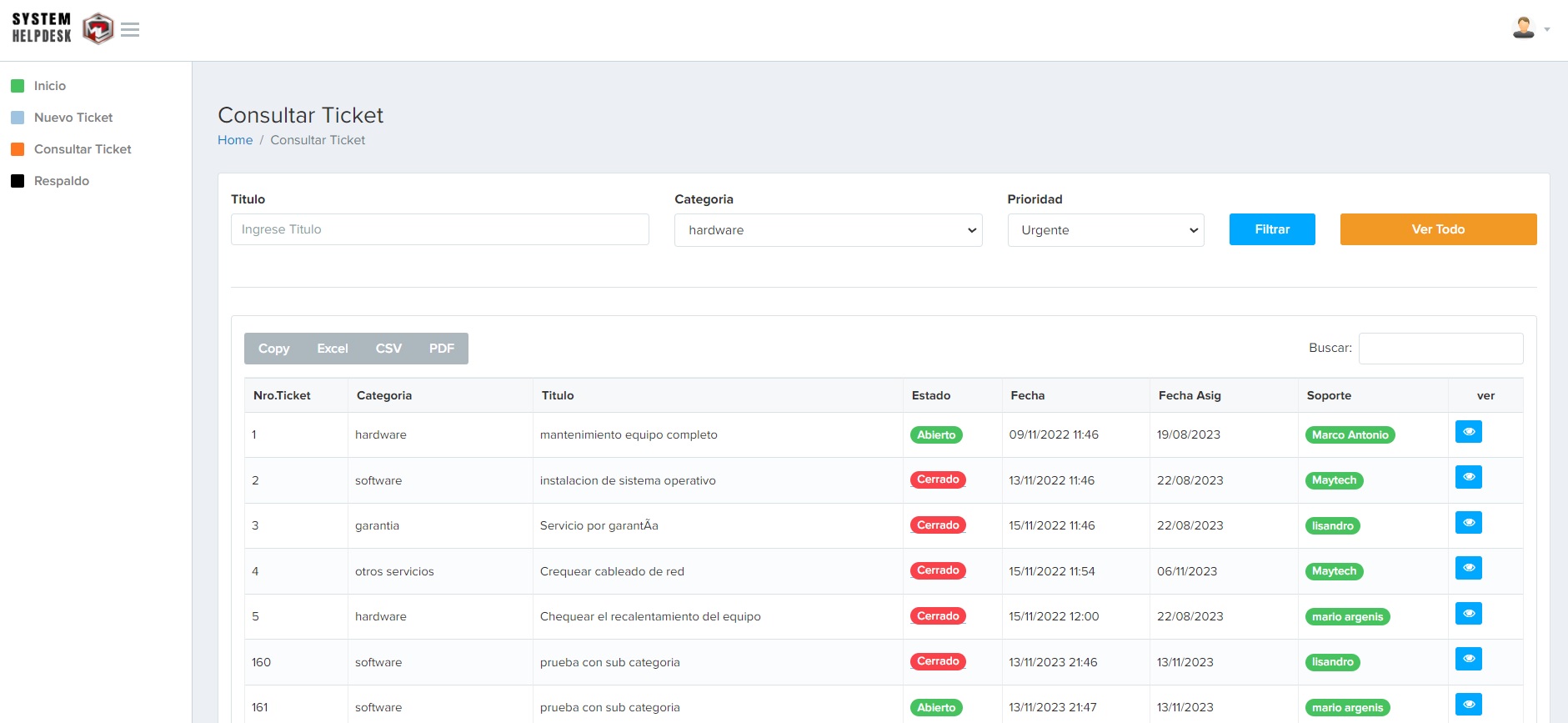
Task: View ticket 1 with eye icon
Action: click(1468, 432)
